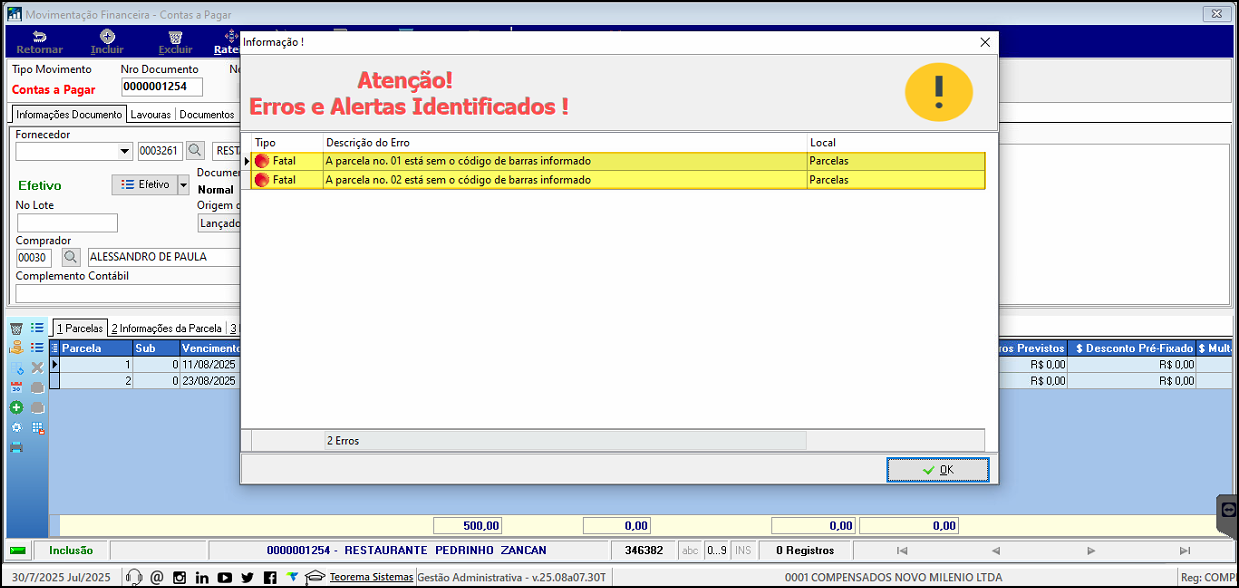
Task: Click the @ email icon in status bar
Action: tap(157, 577)
